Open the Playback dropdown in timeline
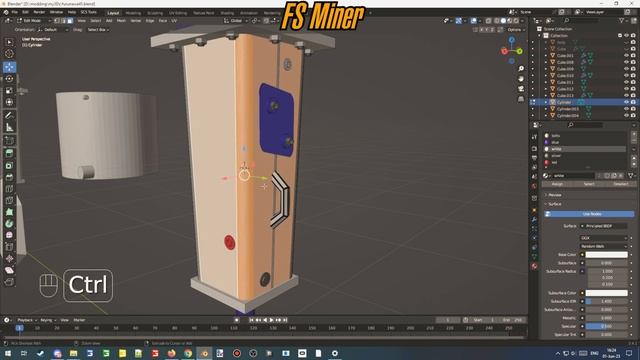640x360 pixels. 27,320
